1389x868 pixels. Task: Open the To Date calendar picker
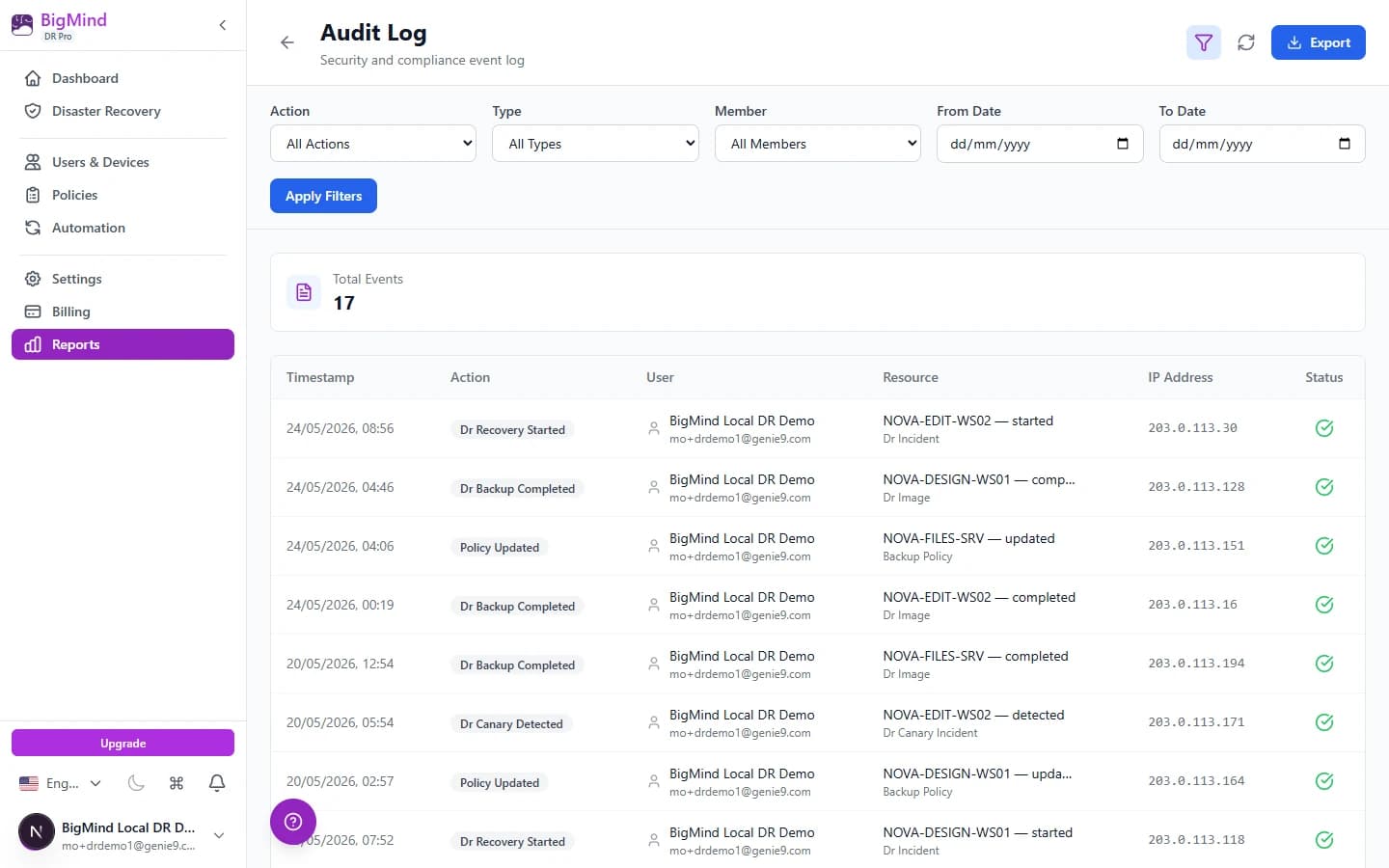tap(1345, 144)
